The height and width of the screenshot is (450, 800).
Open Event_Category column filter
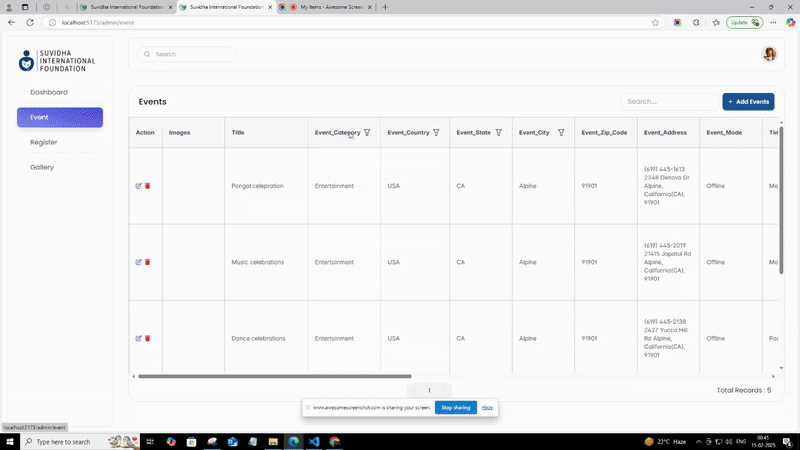367,132
